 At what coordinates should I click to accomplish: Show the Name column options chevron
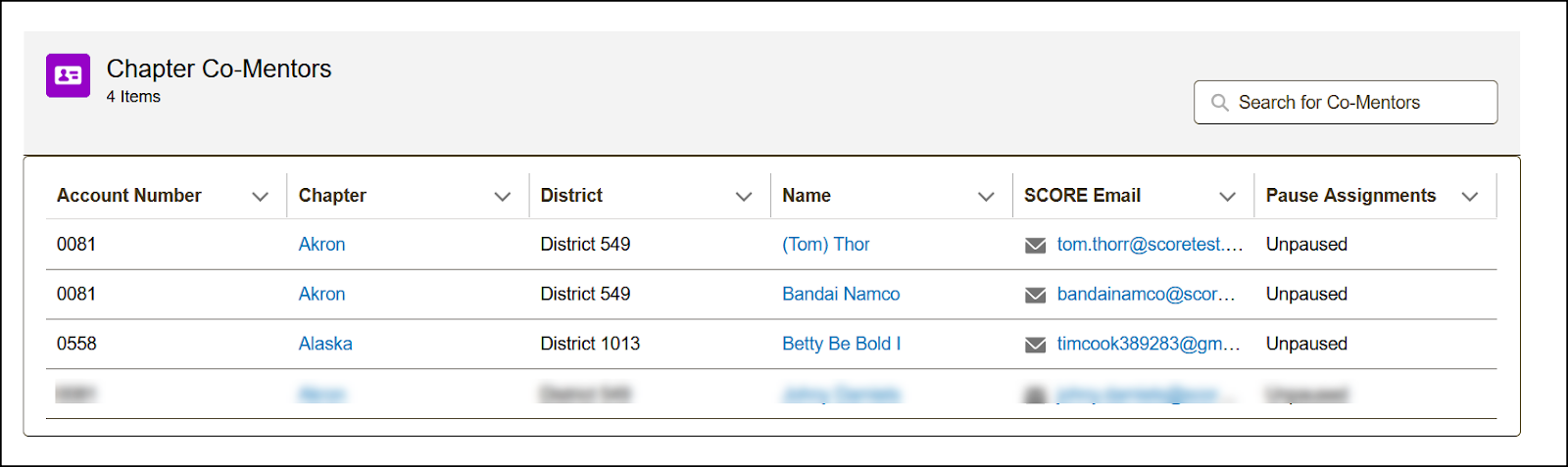986,197
